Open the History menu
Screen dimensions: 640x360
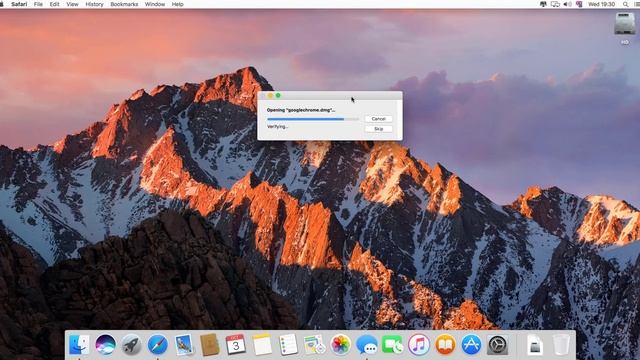pyautogui.click(x=94, y=4)
